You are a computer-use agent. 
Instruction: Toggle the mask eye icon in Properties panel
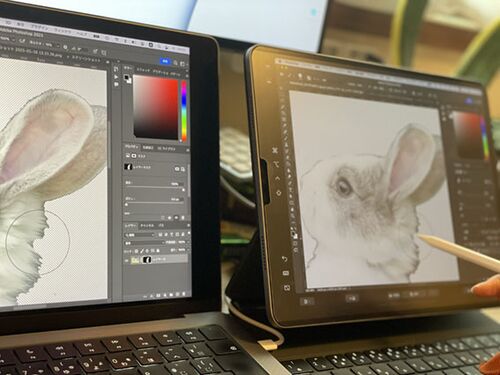point(177,169)
